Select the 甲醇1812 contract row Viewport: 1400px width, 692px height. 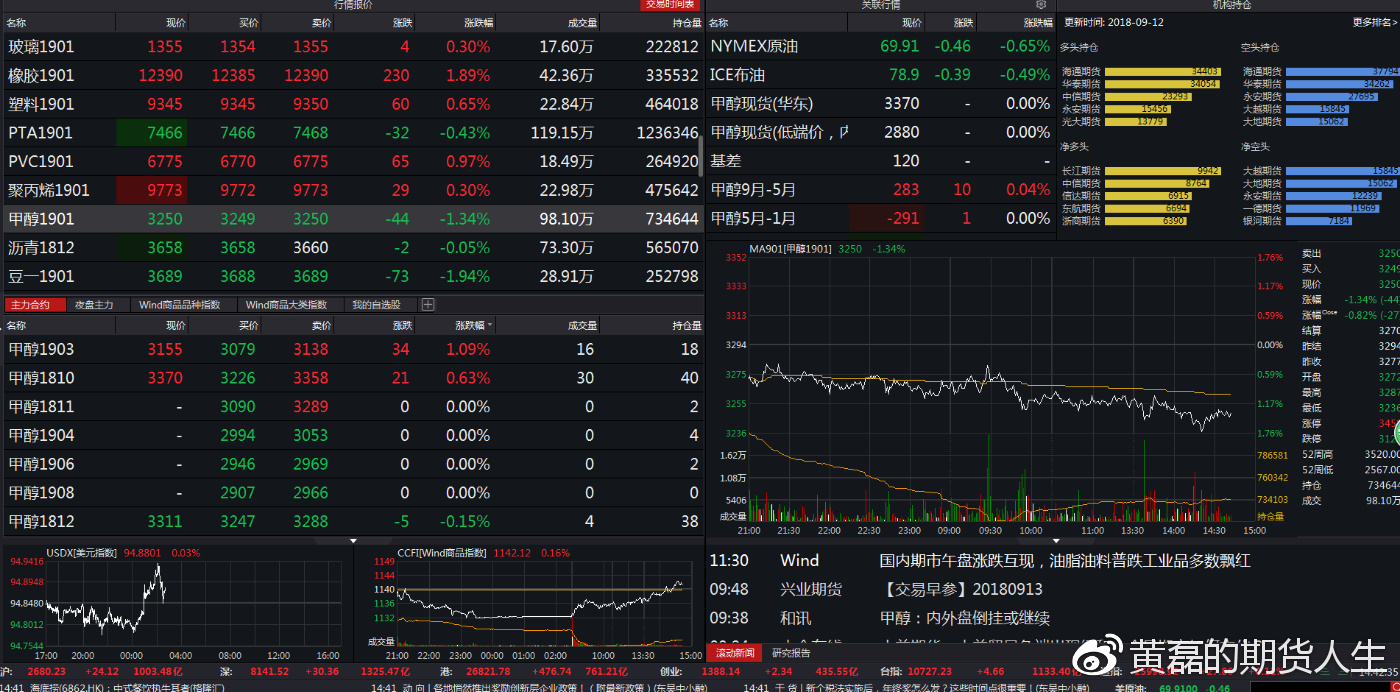[352, 521]
